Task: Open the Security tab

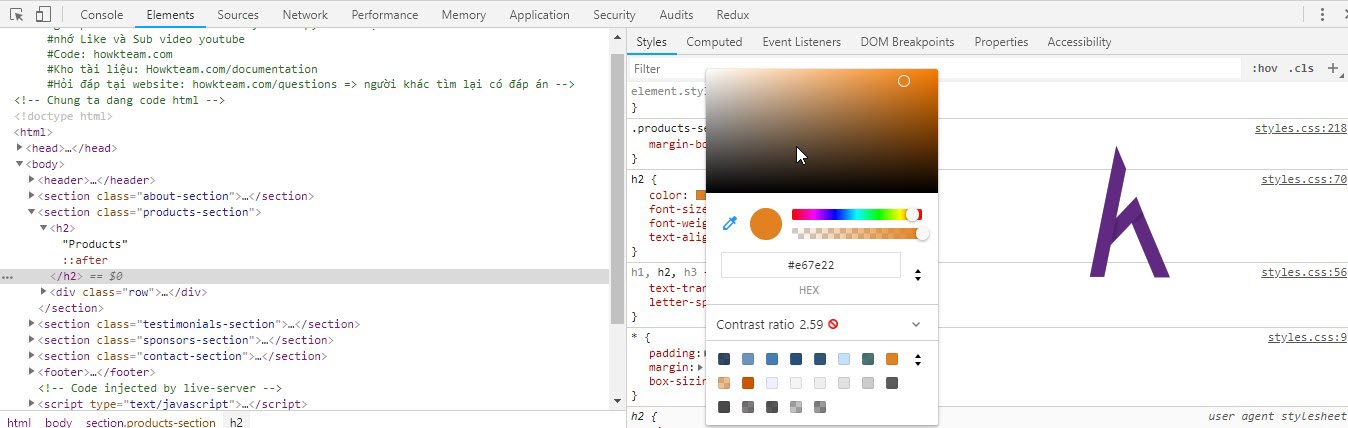Action: click(x=614, y=15)
